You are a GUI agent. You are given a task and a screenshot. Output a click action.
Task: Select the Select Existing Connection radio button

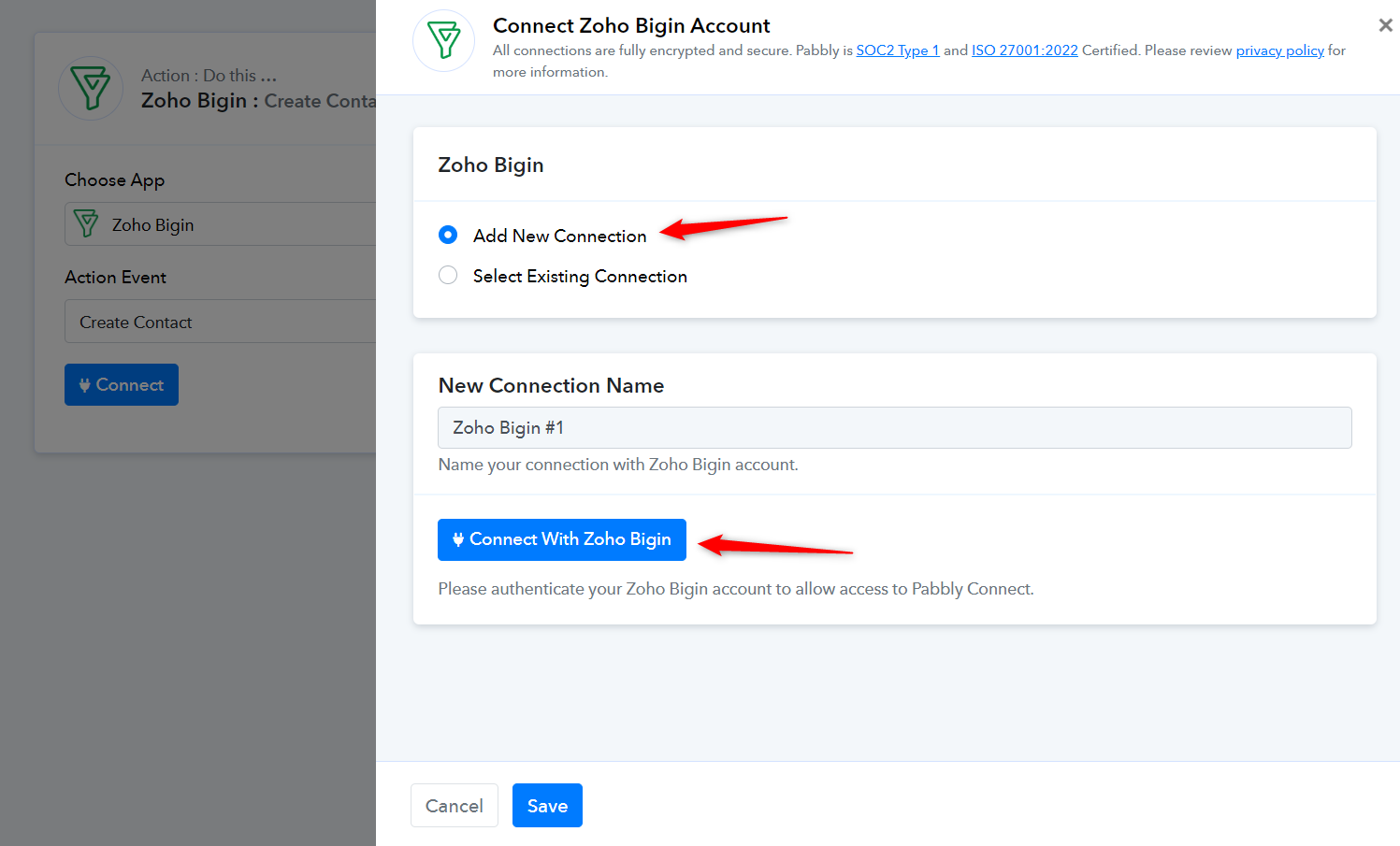(x=448, y=275)
